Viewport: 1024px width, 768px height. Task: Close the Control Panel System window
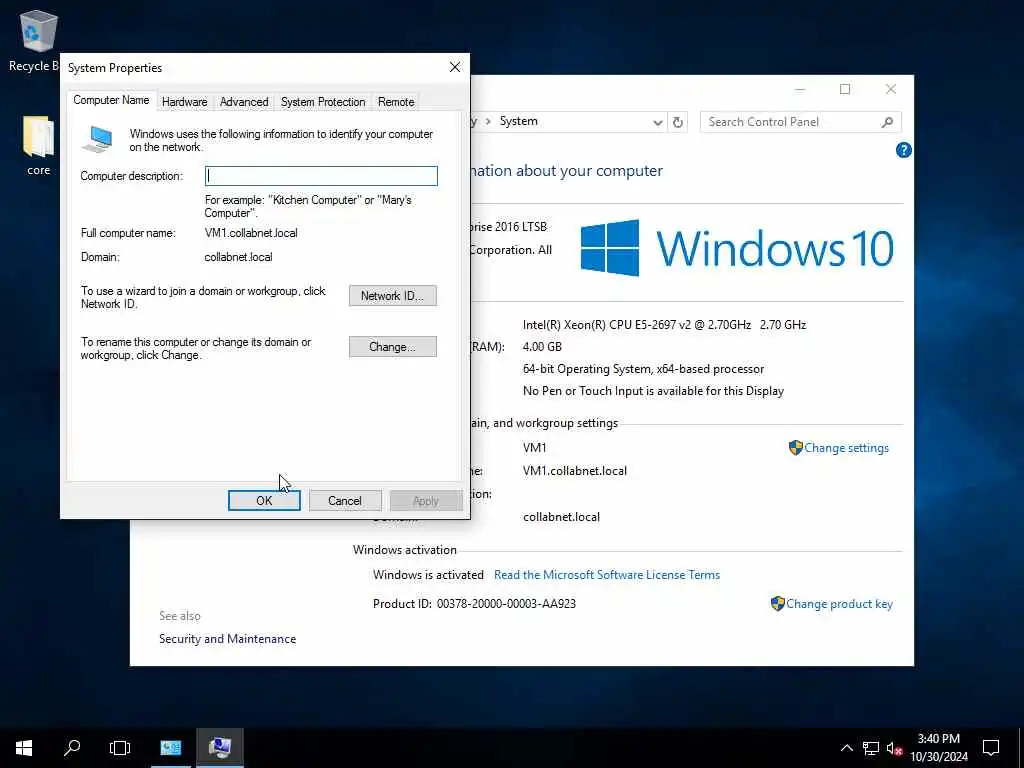pos(891,89)
